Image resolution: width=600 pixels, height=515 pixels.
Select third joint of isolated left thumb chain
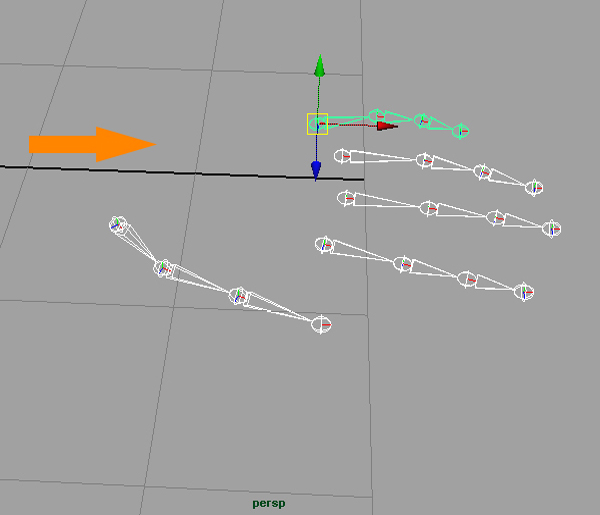tap(238, 296)
